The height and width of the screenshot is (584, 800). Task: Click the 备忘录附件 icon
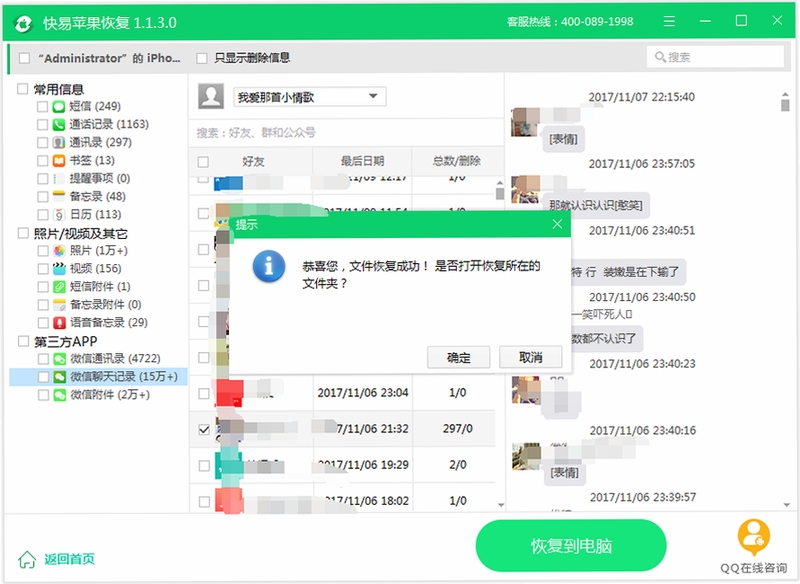(x=59, y=304)
